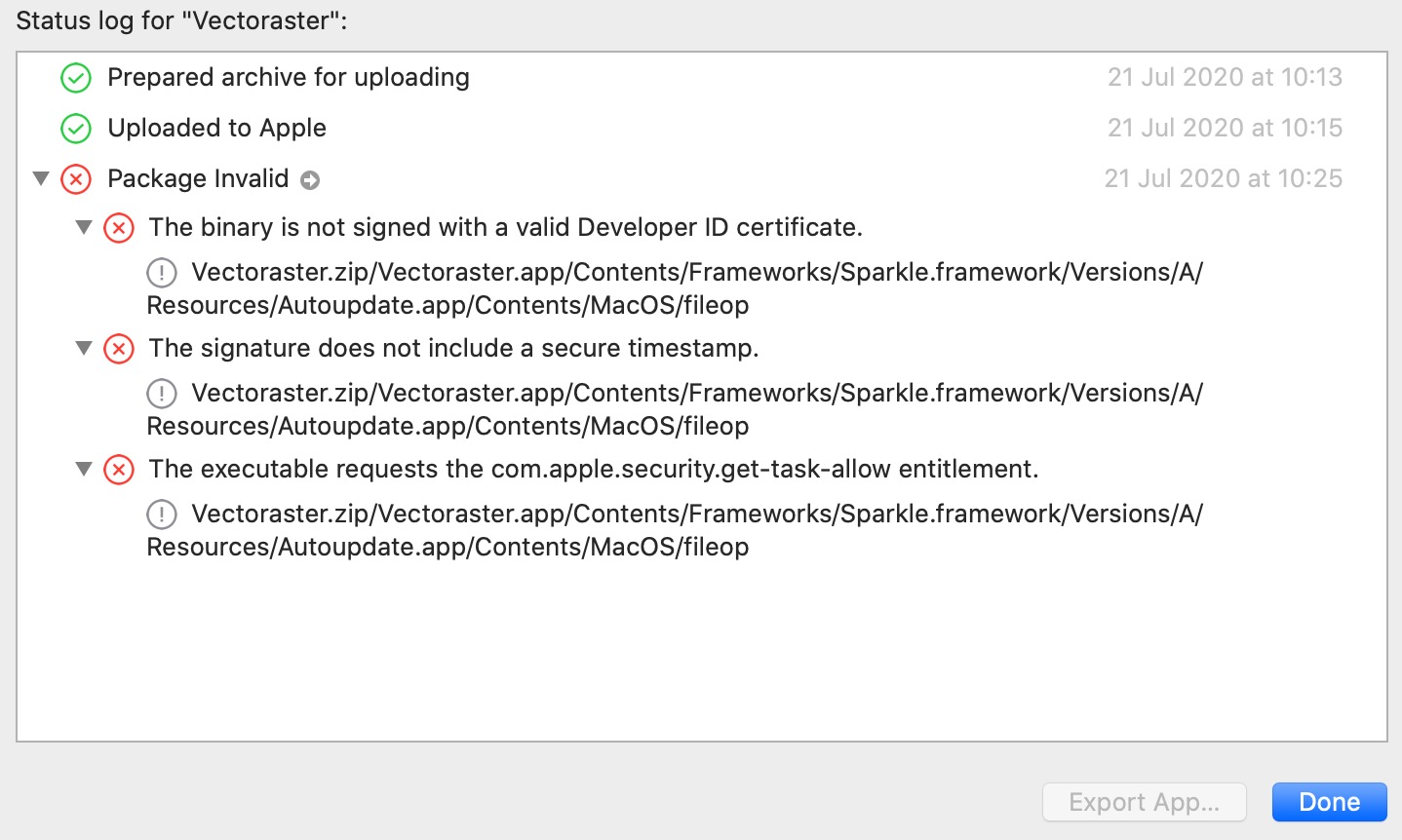Select the Prepared archive for uploading entry
The height and width of the screenshot is (840, 1402).
pos(289,78)
